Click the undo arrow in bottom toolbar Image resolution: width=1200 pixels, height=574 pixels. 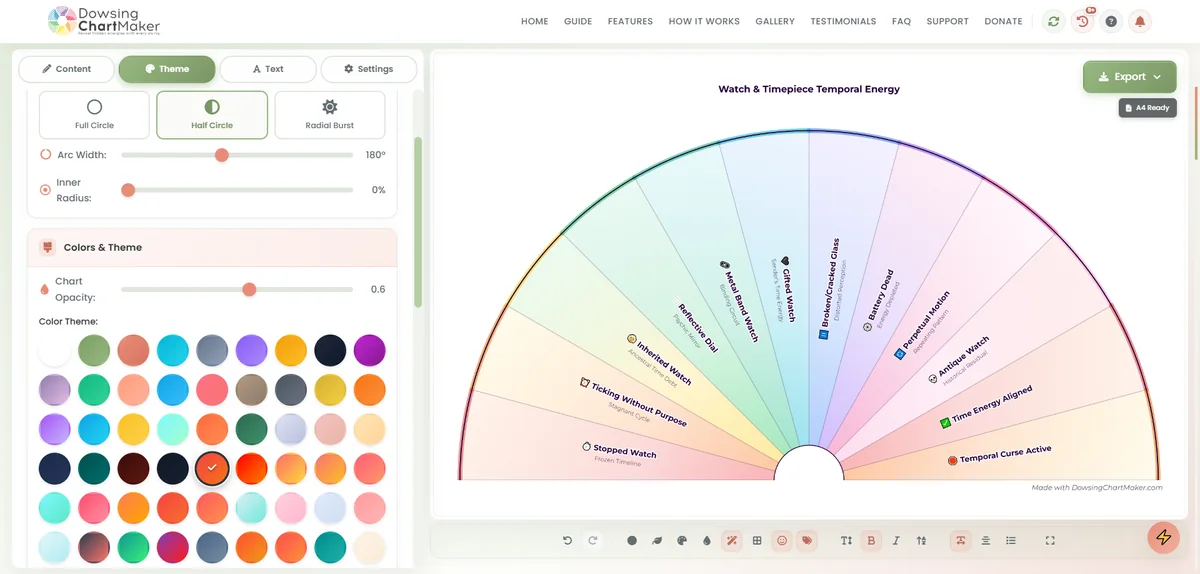point(567,540)
